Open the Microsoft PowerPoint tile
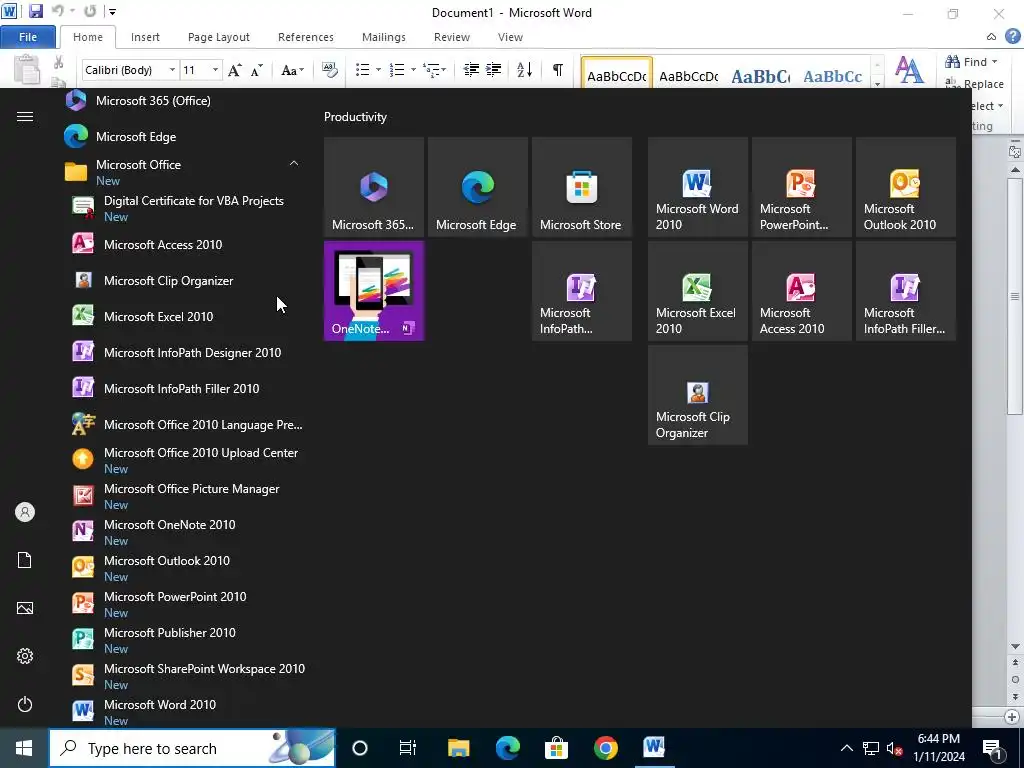 (801, 187)
